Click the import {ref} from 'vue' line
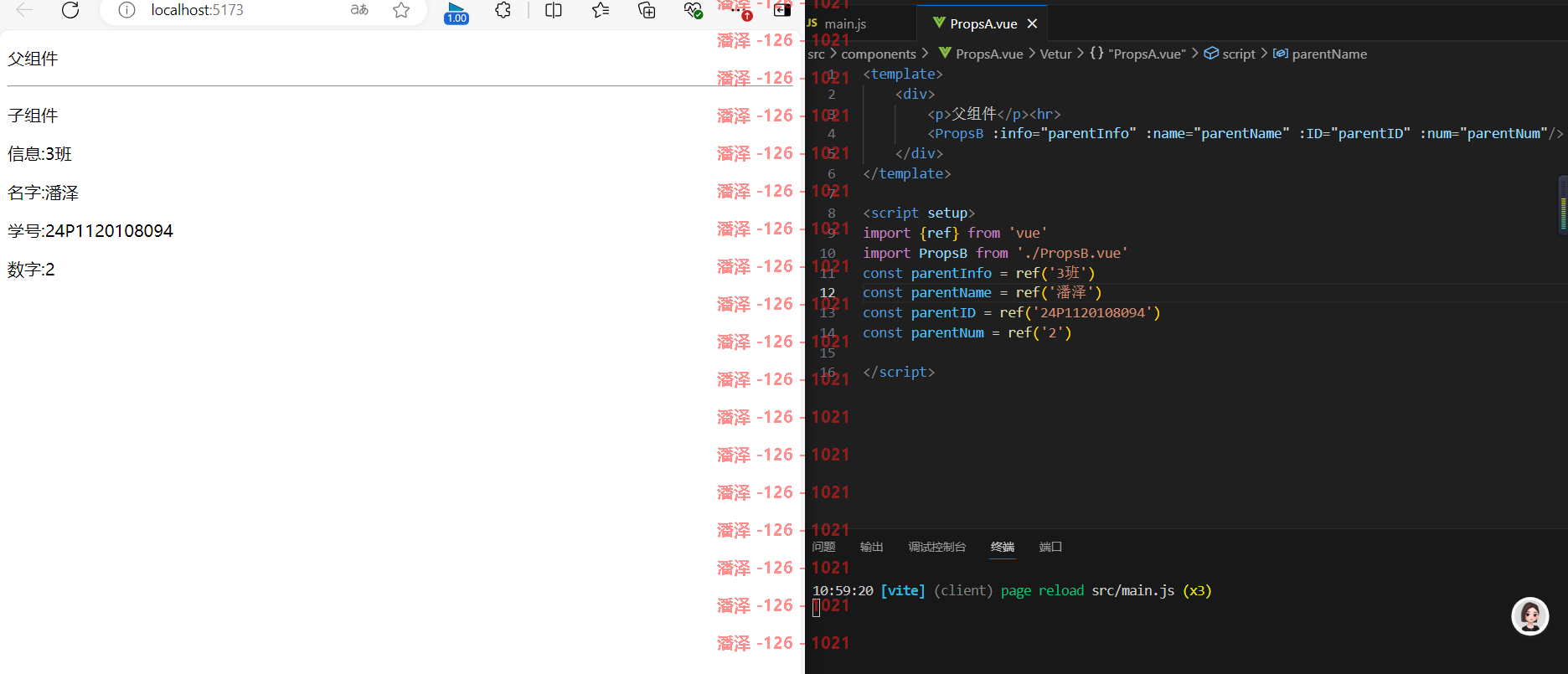Screen dimensions: 1568x674 956,233
